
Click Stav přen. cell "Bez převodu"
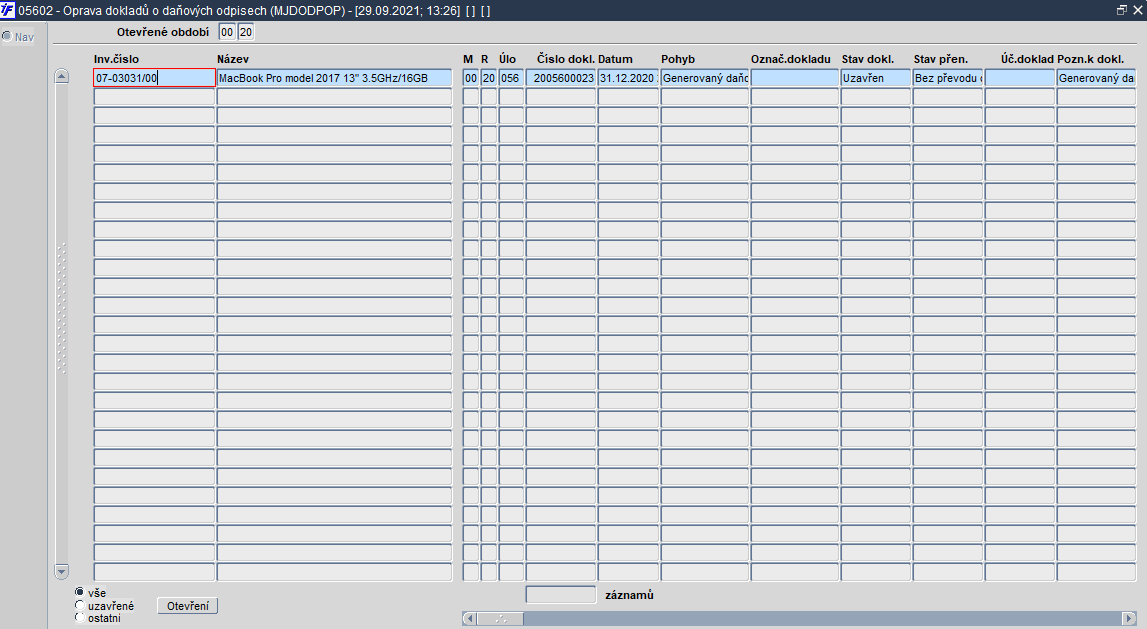pyautogui.click(x=947, y=78)
